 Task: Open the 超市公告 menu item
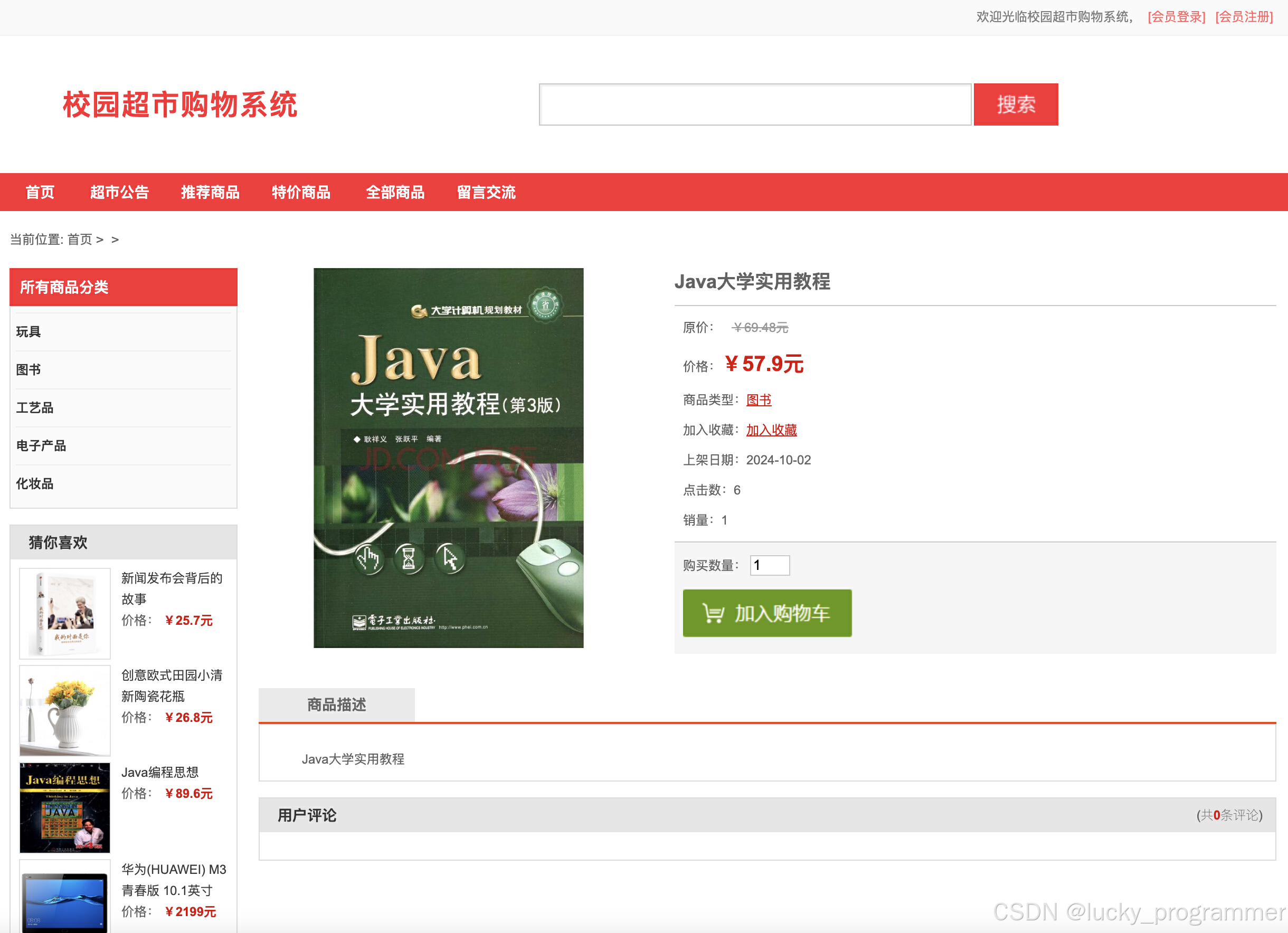(x=119, y=193)
